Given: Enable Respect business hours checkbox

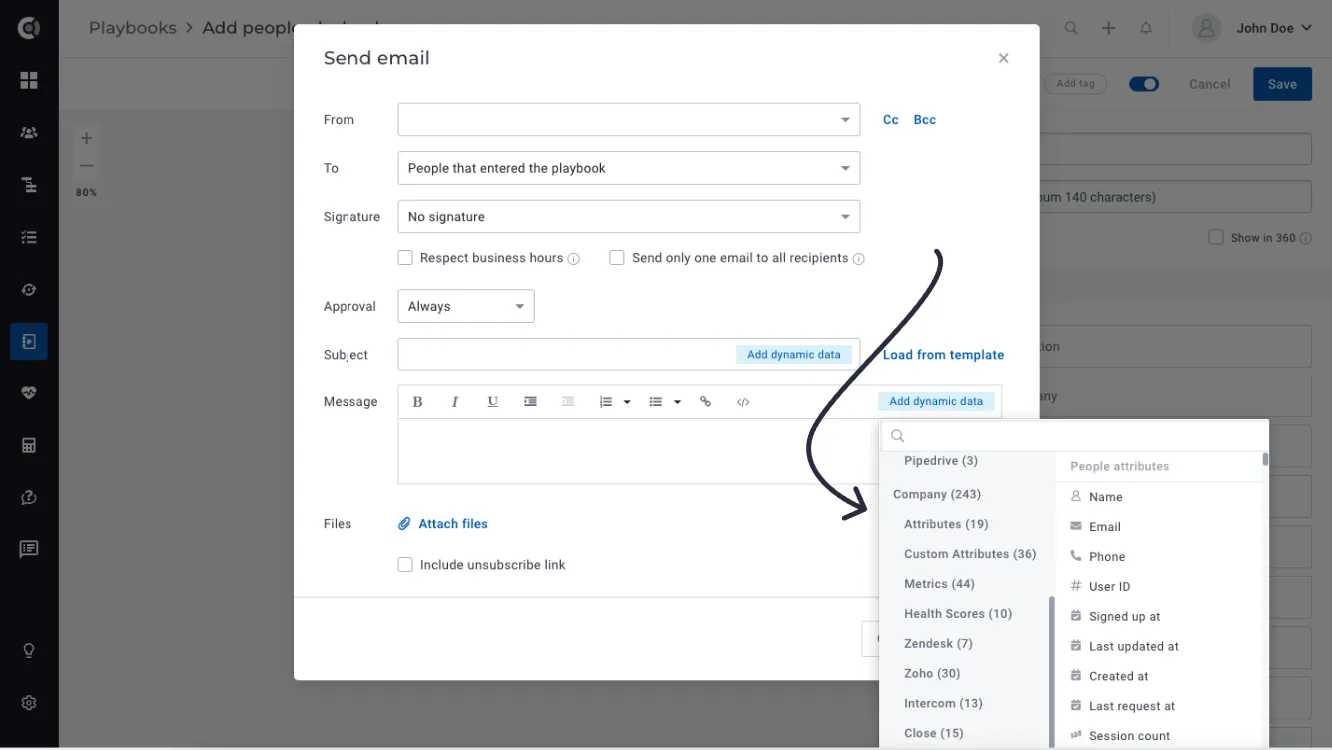Looking at the screenshot, I should (405, 258).
